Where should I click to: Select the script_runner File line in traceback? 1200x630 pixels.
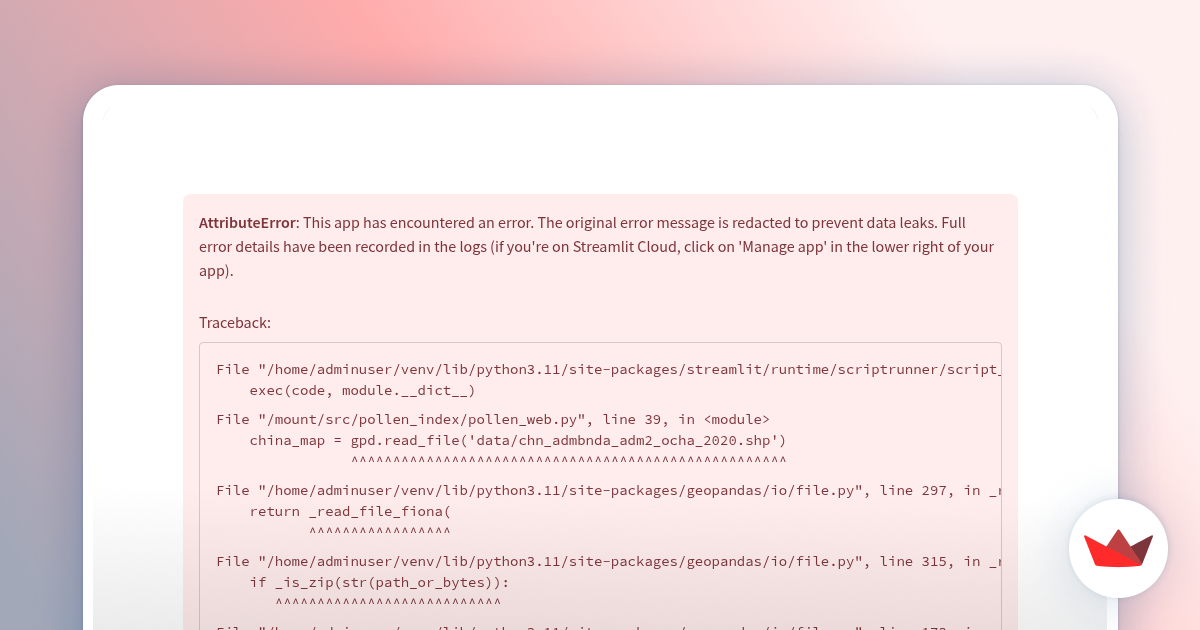tap(608, 370)
